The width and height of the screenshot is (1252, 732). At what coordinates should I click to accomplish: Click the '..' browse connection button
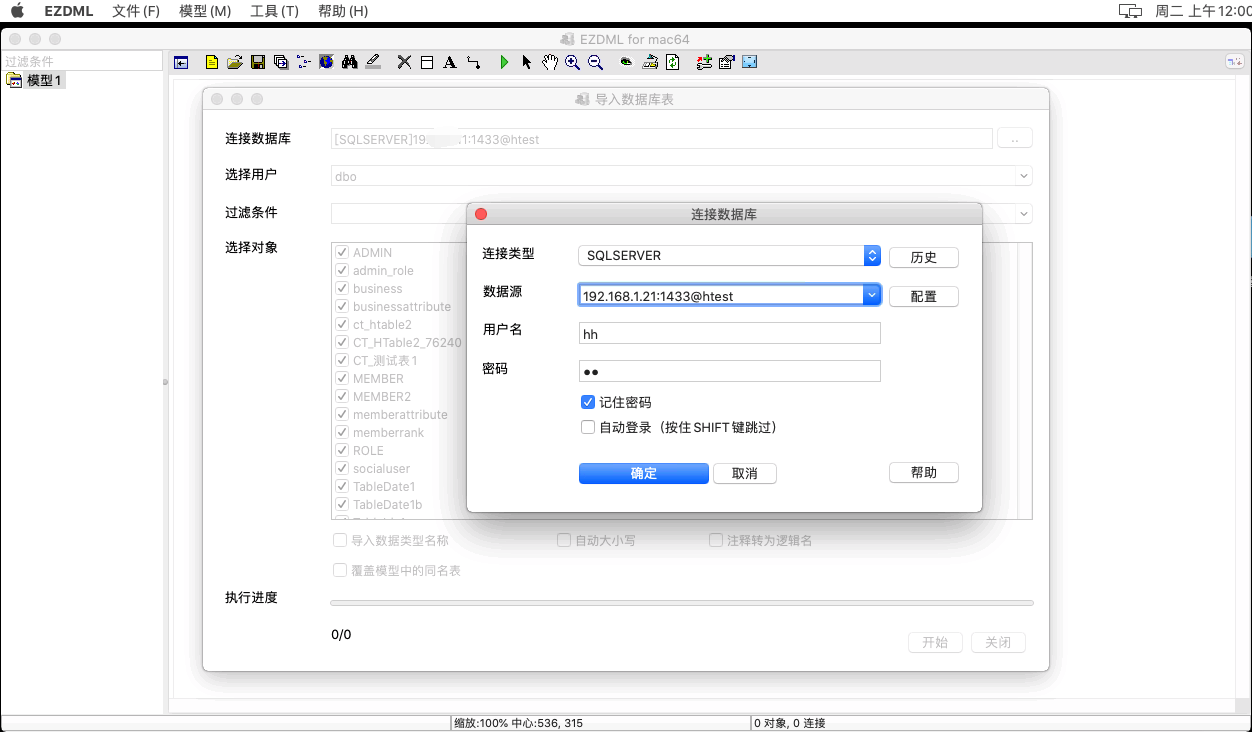pyautogui.click(x=1015, y=139)
